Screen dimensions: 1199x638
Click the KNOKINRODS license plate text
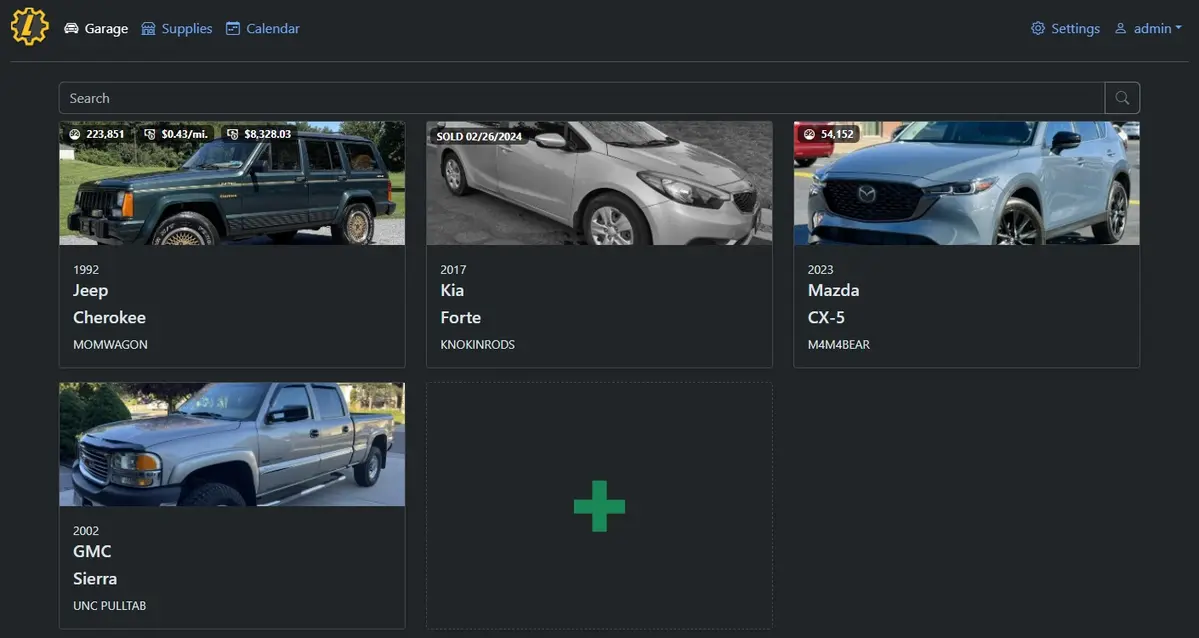tap(477, 345)
